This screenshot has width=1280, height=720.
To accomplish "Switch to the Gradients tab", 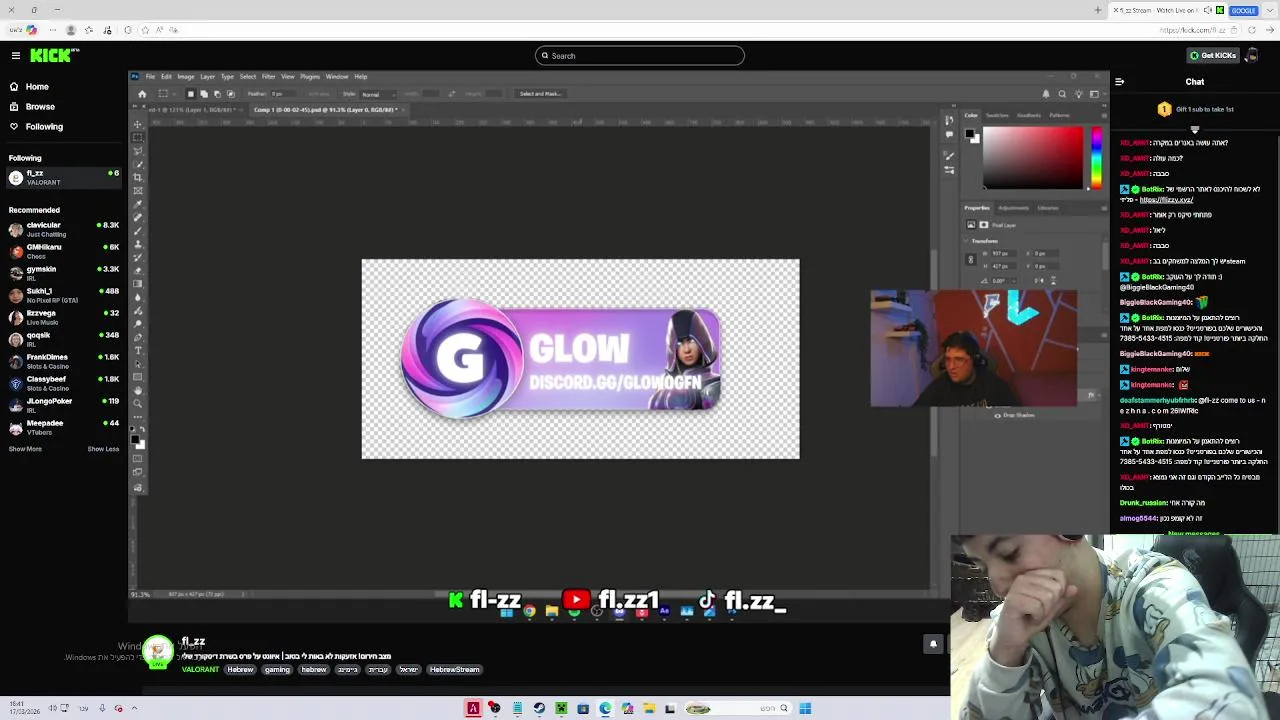I will 1028,115.
